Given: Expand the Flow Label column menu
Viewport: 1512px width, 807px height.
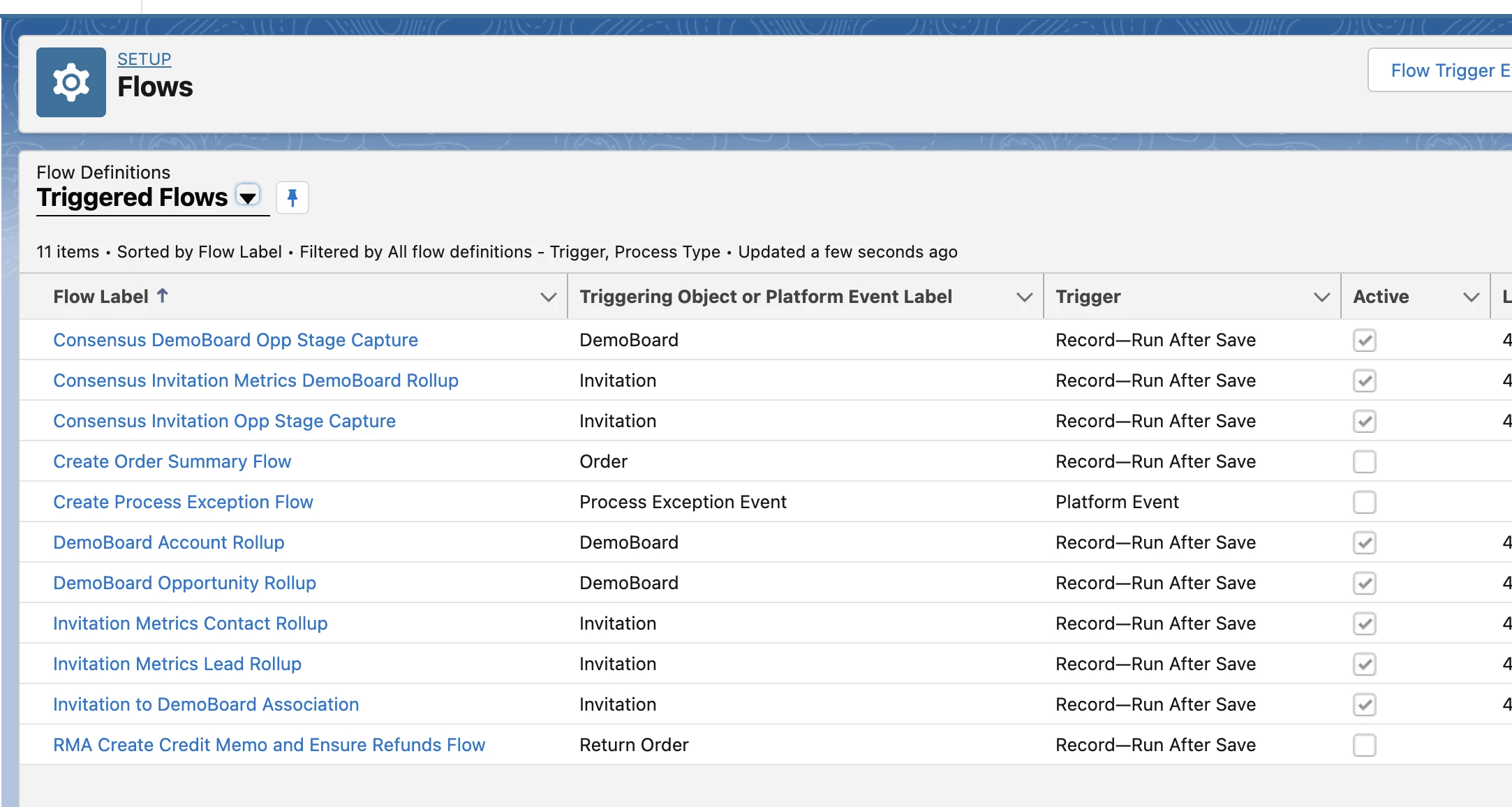Looking at the screenshot, I should (548, 297).
